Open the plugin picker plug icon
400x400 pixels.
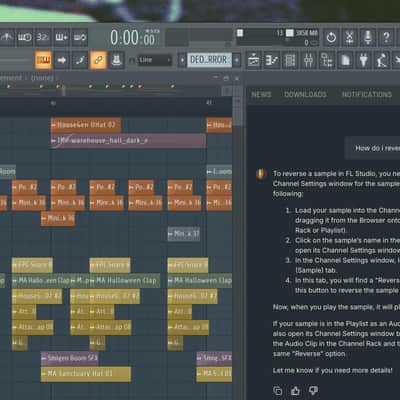point(364,61)
